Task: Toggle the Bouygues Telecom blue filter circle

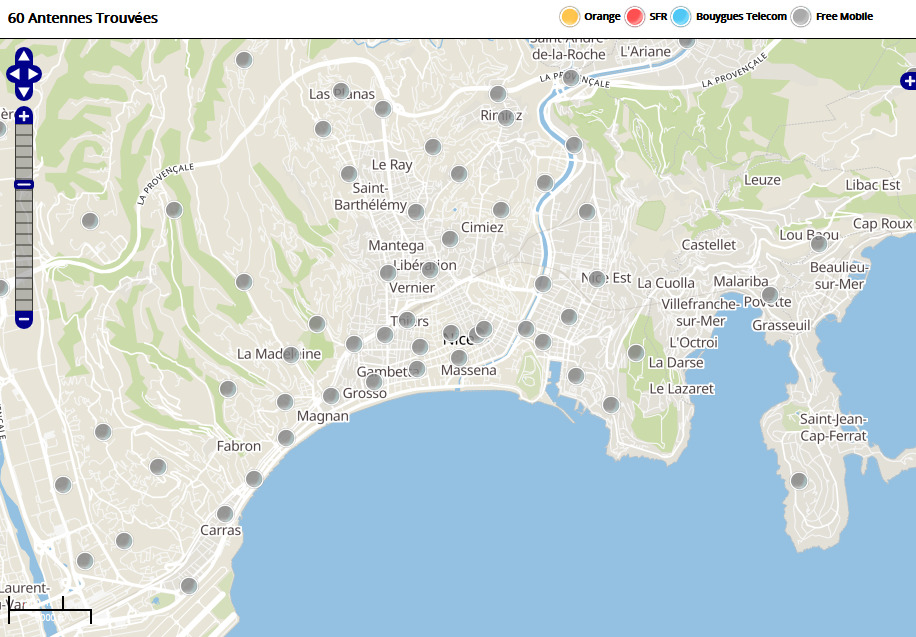Action: pos(681,17)
